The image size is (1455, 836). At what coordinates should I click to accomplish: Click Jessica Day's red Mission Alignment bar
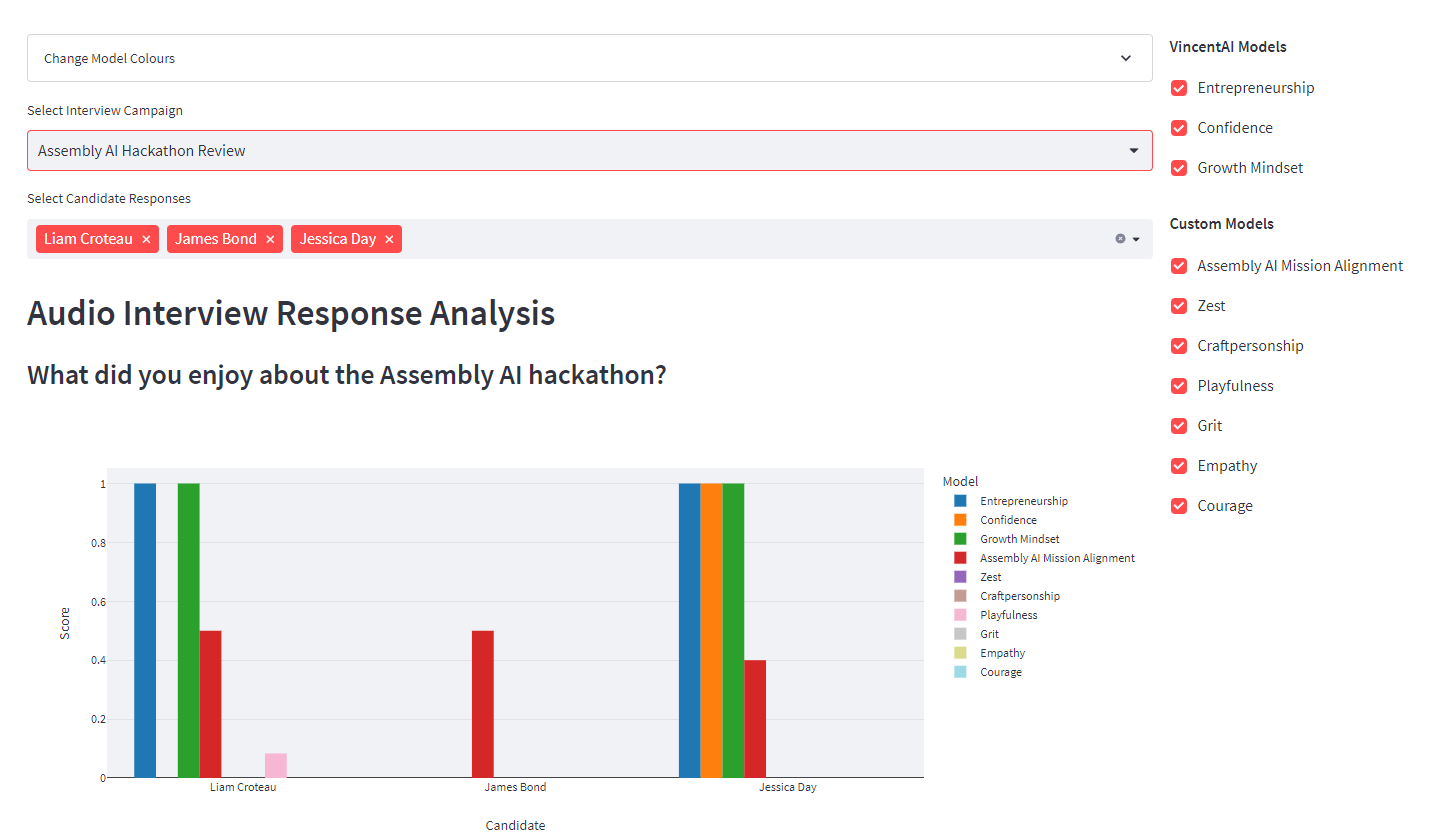click(755, 718)
